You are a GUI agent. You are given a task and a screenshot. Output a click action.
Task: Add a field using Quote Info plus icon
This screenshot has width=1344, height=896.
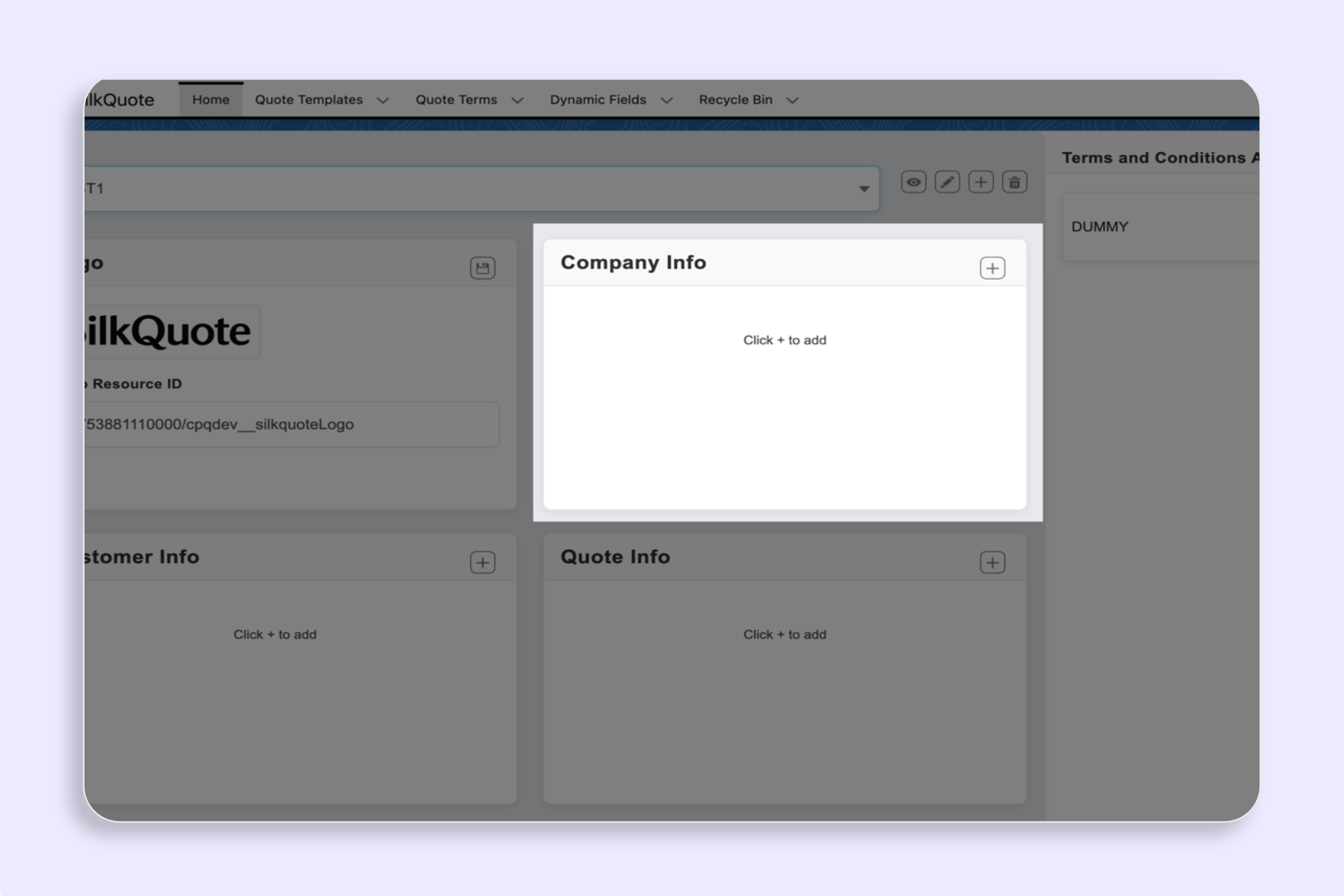992,562
